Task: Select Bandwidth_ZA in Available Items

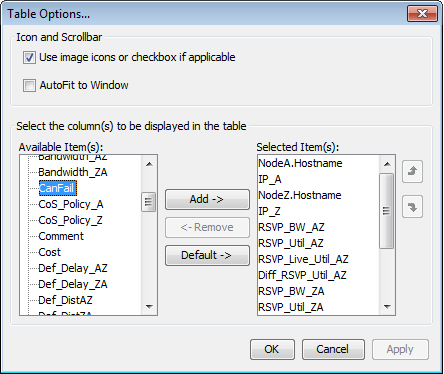Action: click(73, 172)
